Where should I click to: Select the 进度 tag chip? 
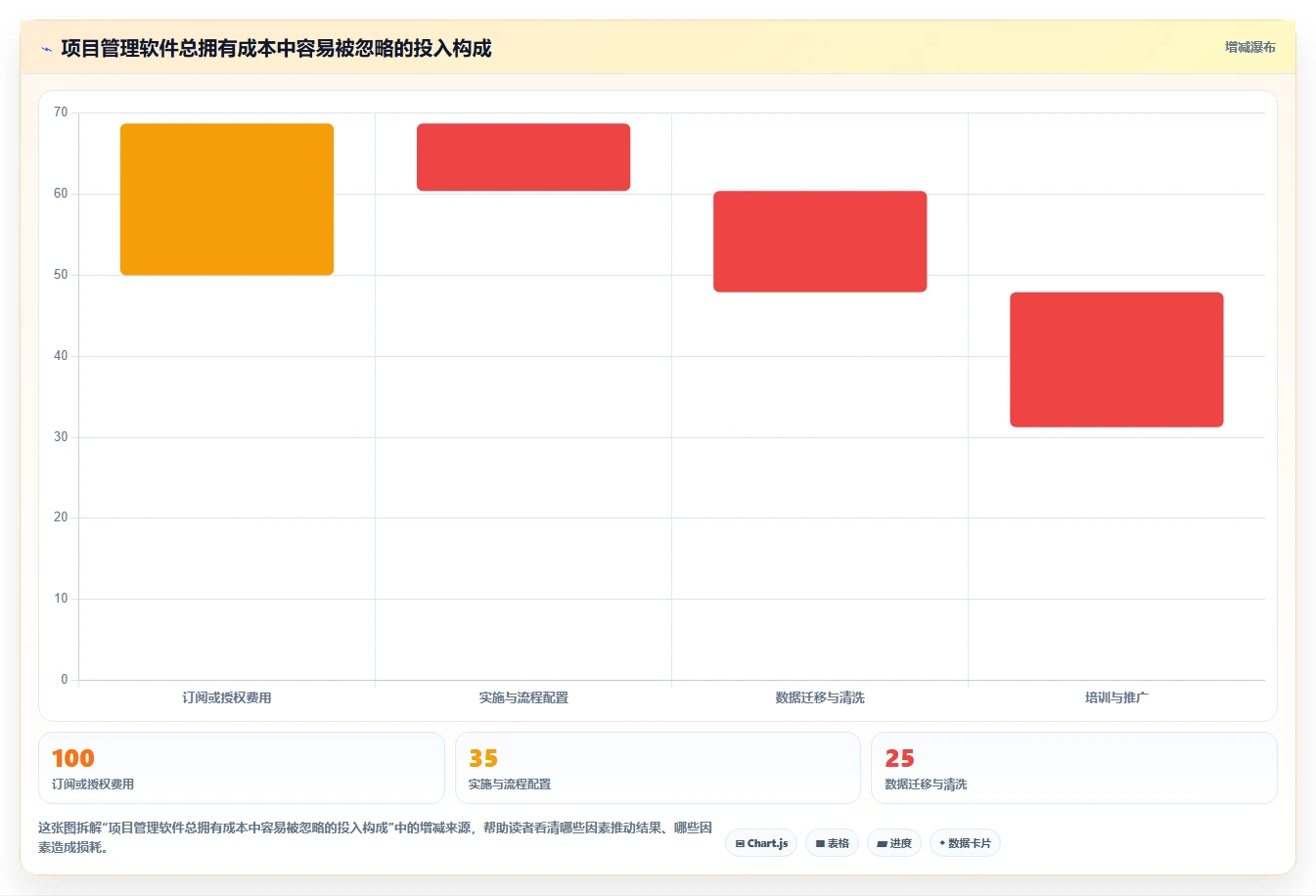(x=894, y=843)
